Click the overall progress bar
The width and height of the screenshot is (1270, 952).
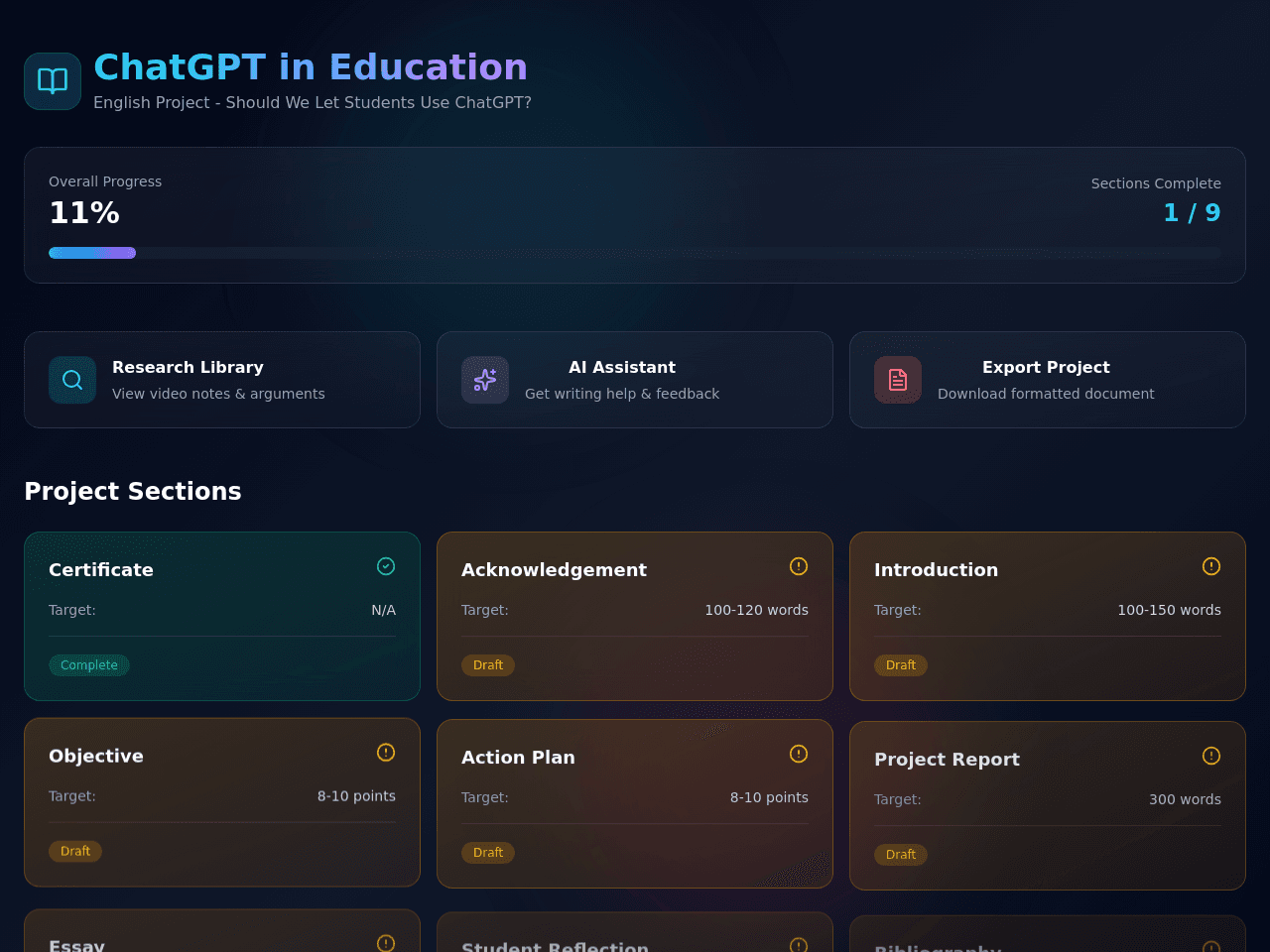pos(635,253)
